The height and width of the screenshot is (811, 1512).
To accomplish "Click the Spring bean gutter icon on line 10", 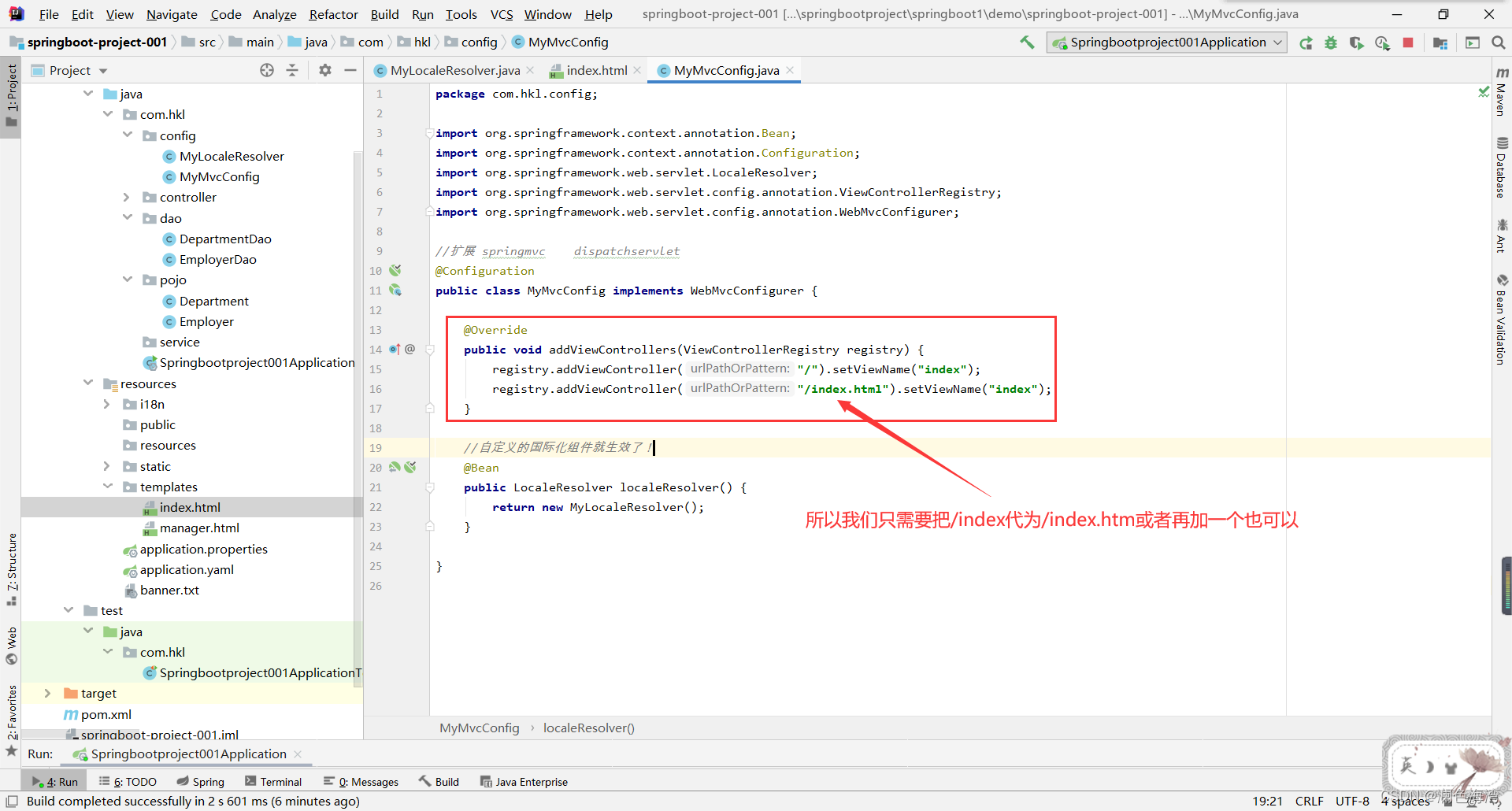I will click(395, 270).
